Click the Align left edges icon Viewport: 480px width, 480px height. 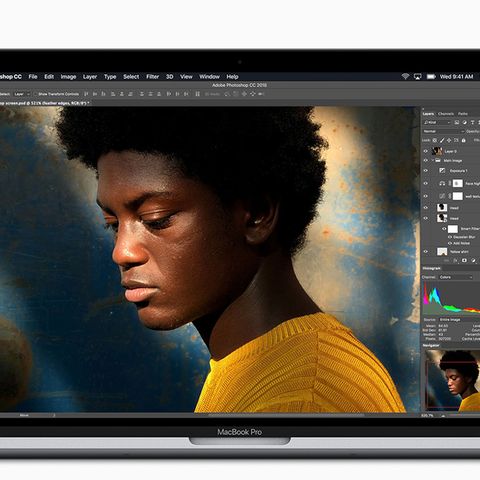(113, 94)
